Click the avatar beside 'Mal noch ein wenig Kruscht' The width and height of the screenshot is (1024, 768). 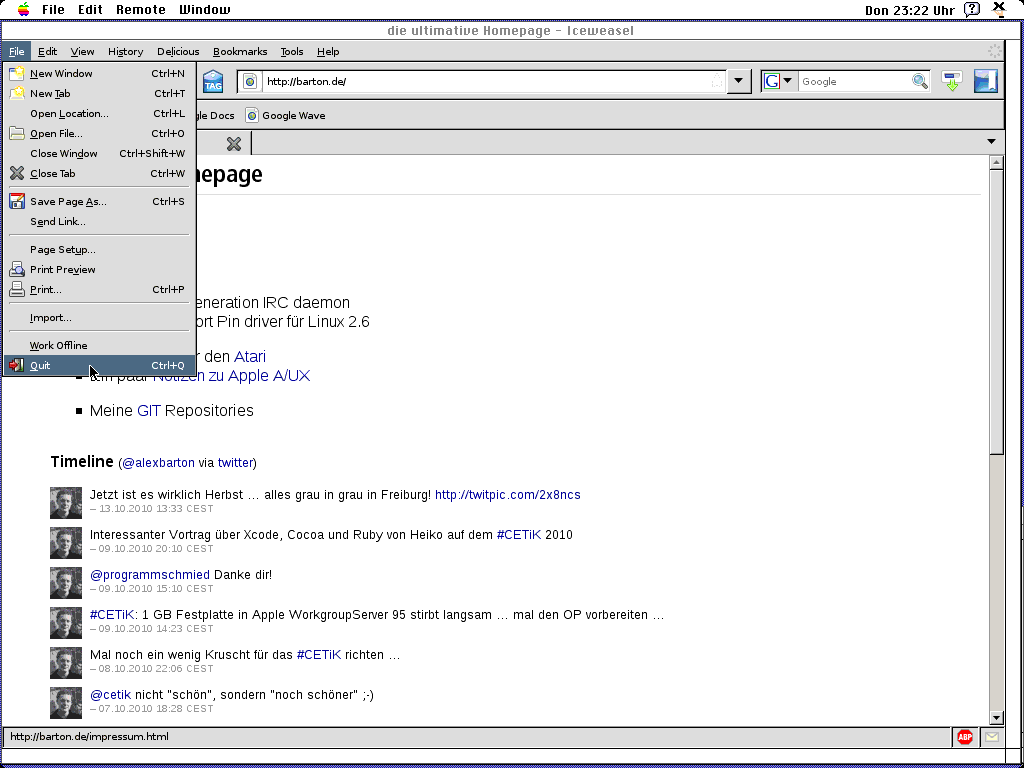tap(66, 663)
